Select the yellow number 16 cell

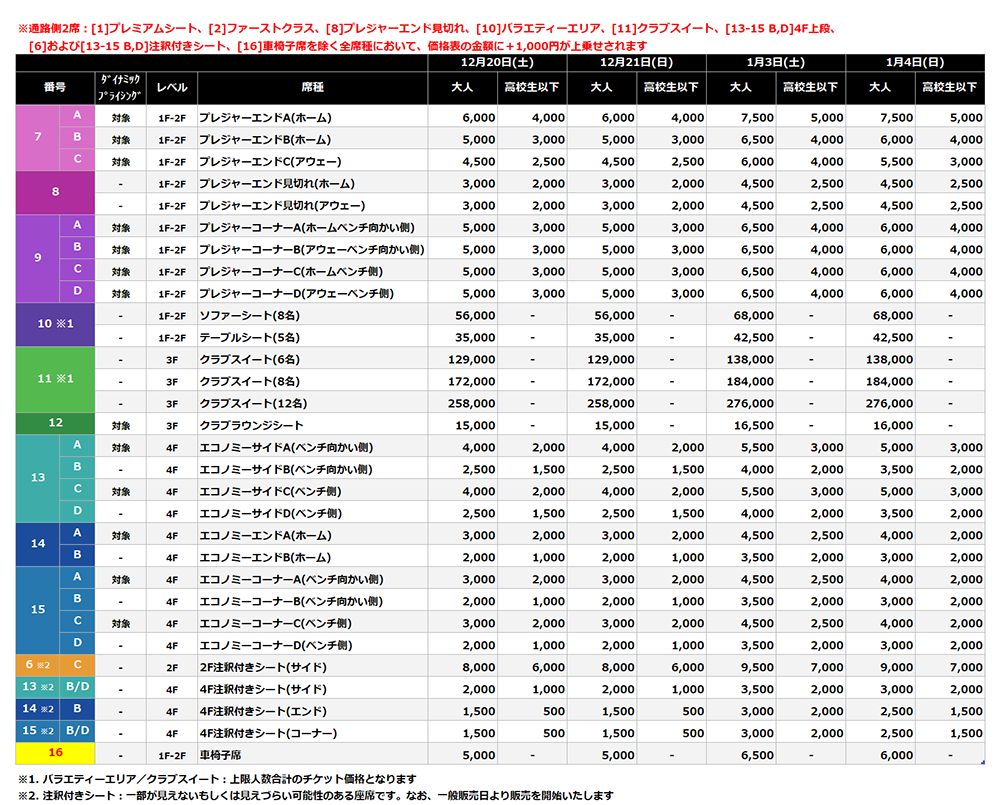[x=56, y=755]
